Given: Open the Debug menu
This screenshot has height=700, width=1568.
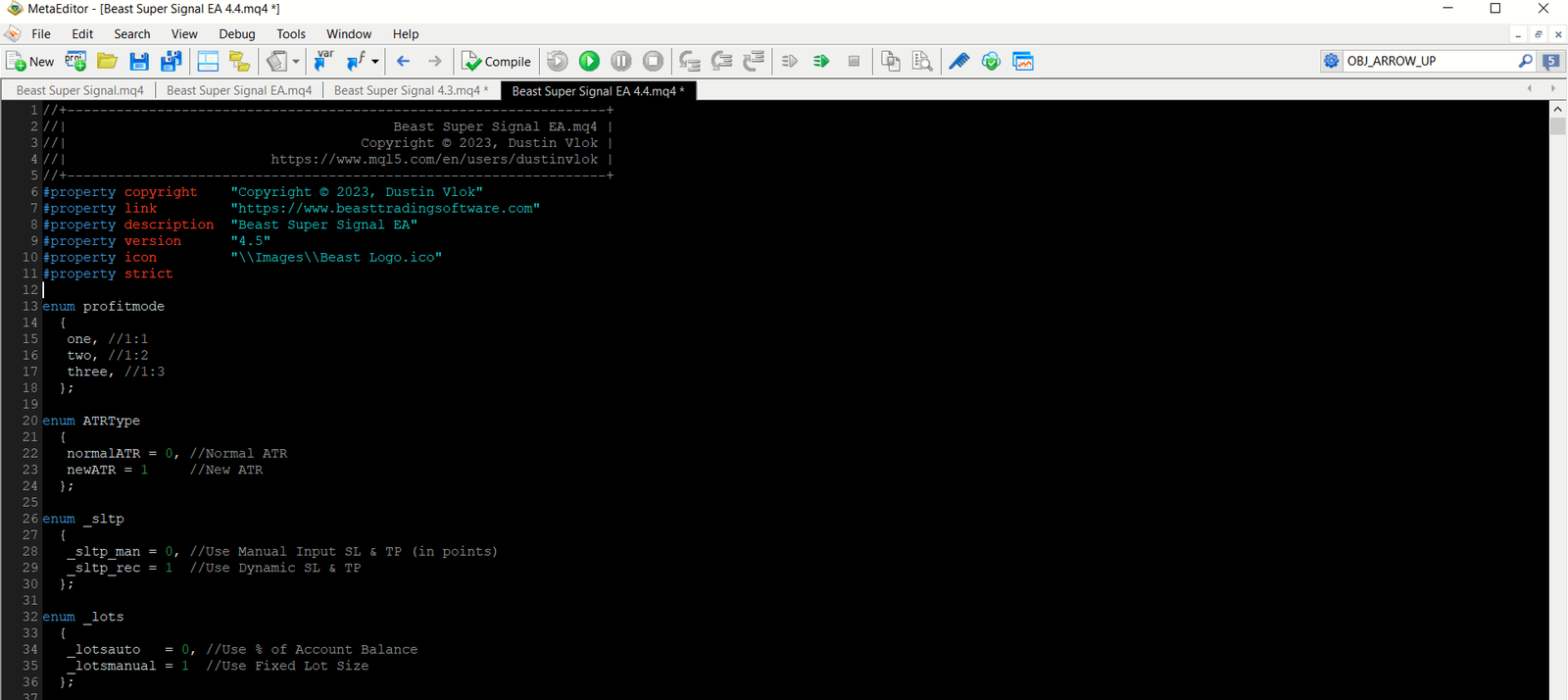Looking at the screenshot, I should pos(237,33).
